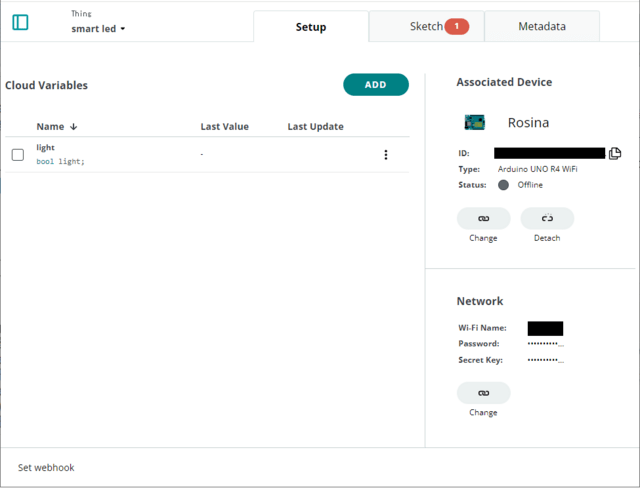Switch to the Setup tab
The width and height of the screenshot is (640, 490).
tap(310, 27)
